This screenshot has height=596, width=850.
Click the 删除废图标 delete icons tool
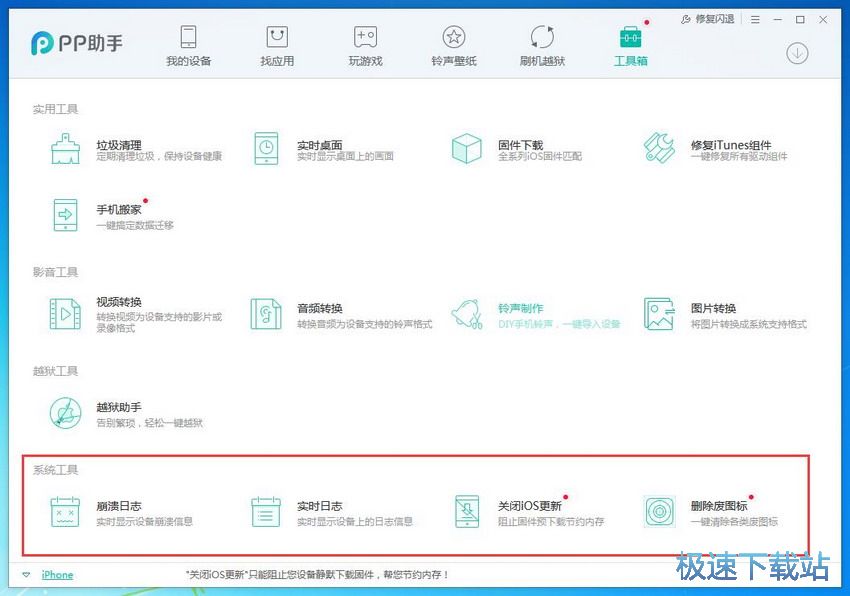coord(659,511)
